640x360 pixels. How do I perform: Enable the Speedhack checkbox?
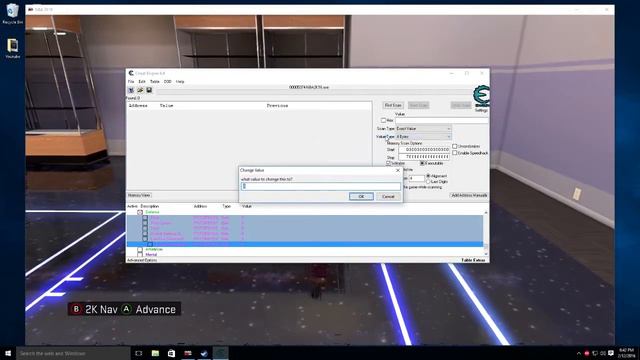pos(455,153)
